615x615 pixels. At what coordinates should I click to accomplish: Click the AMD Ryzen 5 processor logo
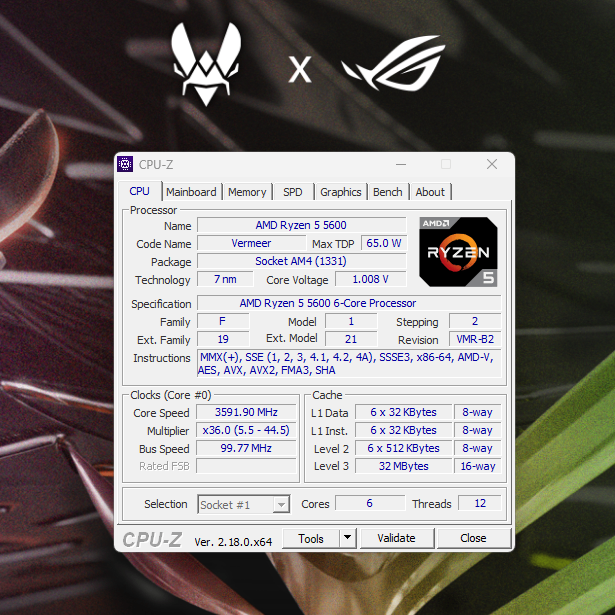(x=458, y=251)
